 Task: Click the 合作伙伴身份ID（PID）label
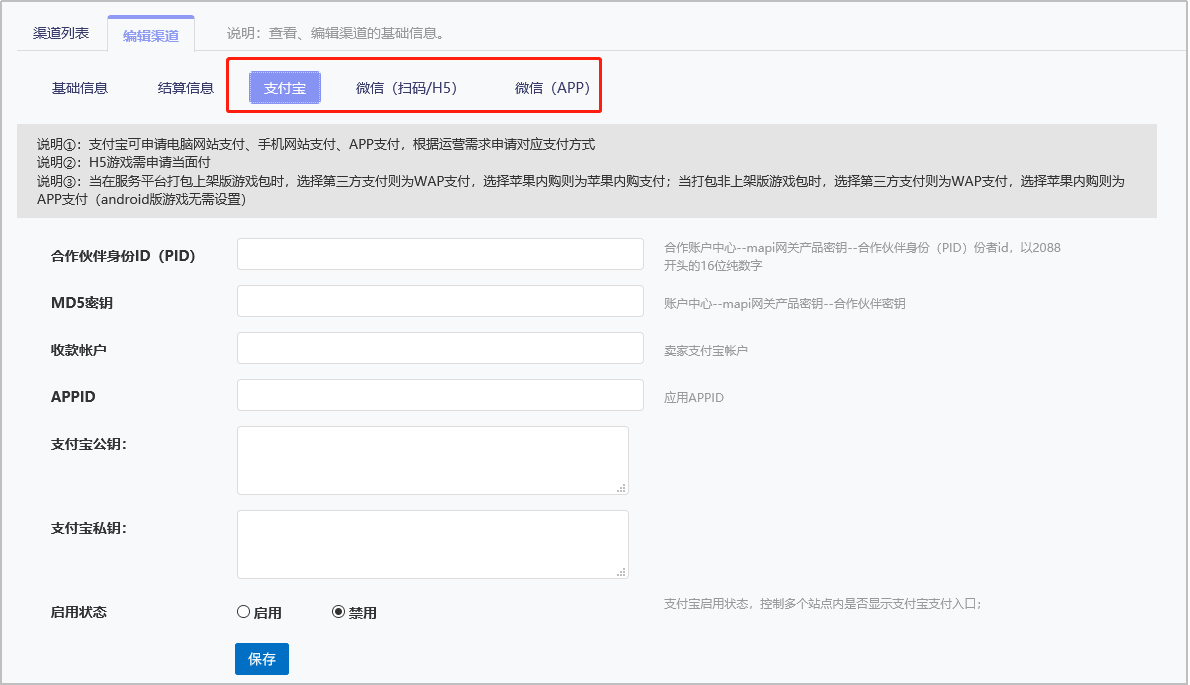click(x=123, y=256)
